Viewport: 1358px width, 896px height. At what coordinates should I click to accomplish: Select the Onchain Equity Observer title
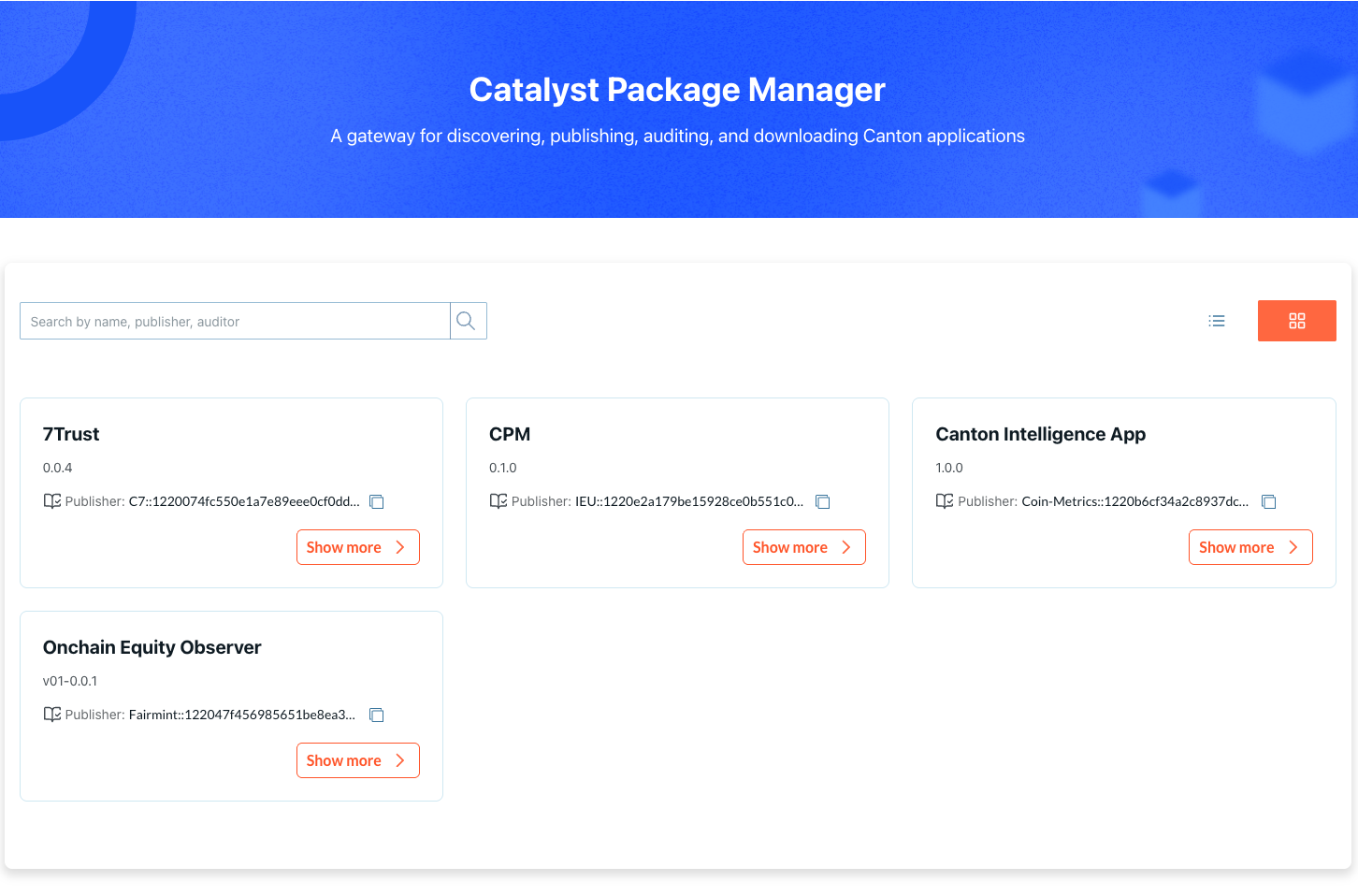[152, 647]
